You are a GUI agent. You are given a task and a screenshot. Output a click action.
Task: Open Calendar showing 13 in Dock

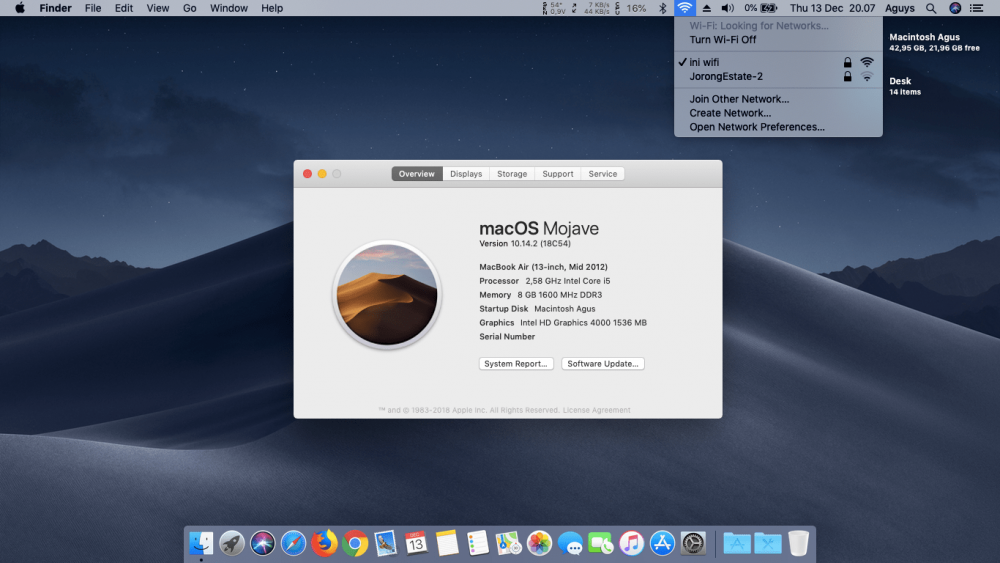pyautogui.click(x=416, y=543)
